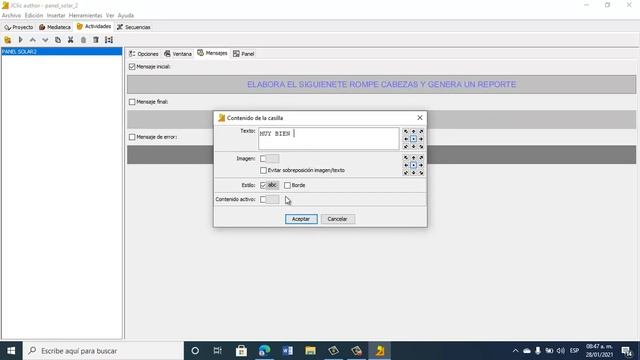The height and width of the screenshot is (360, 640).
Task: Align image to middle-right in Imagen grid
Action: [x=421, y=165]
